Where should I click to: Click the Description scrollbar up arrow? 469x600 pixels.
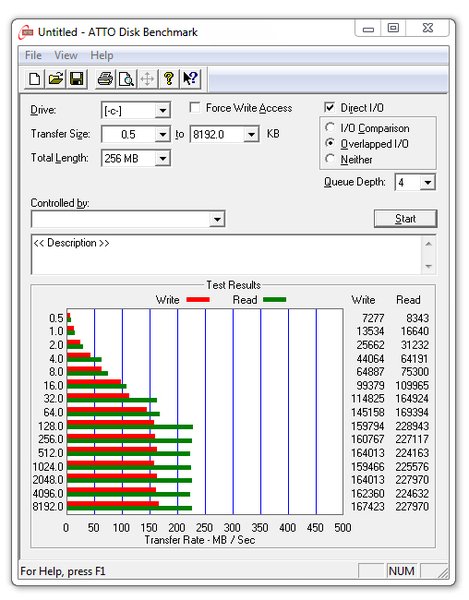point(428,244)
